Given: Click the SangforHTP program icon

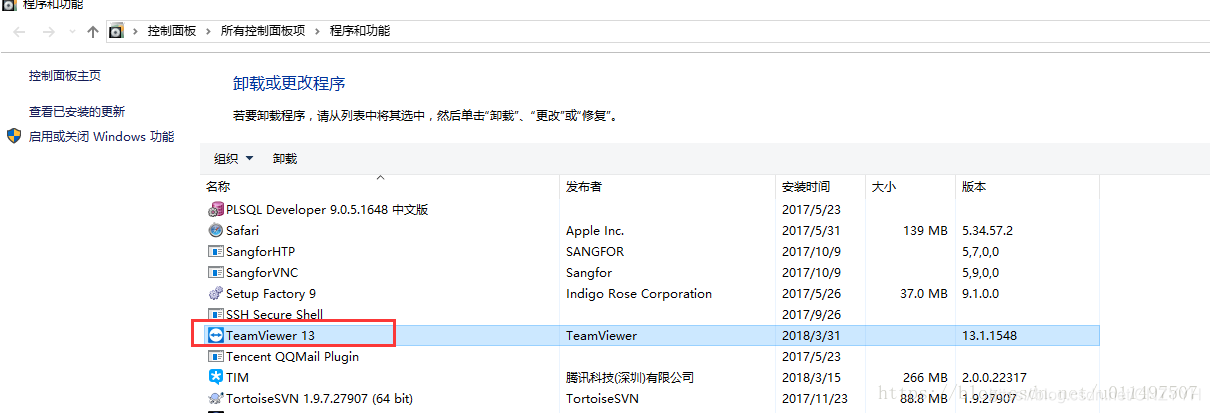Looking at the screenshot, I should pyautogui.click(x=215, y=252).
